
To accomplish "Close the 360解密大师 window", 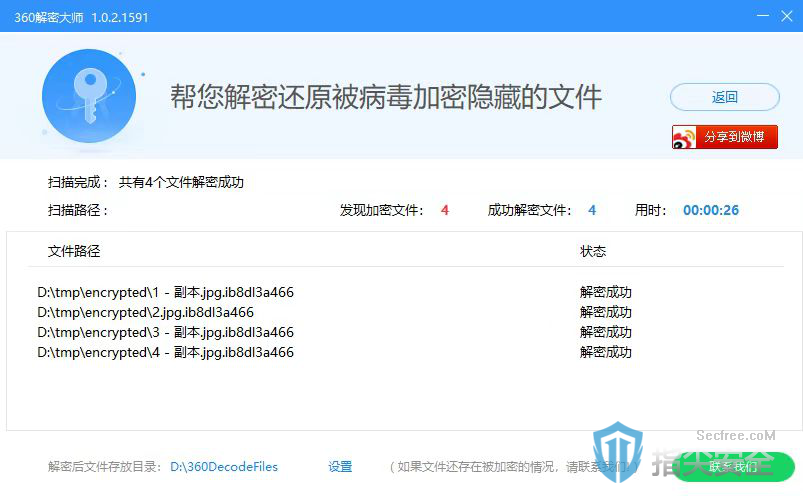I will pos(787,16).
